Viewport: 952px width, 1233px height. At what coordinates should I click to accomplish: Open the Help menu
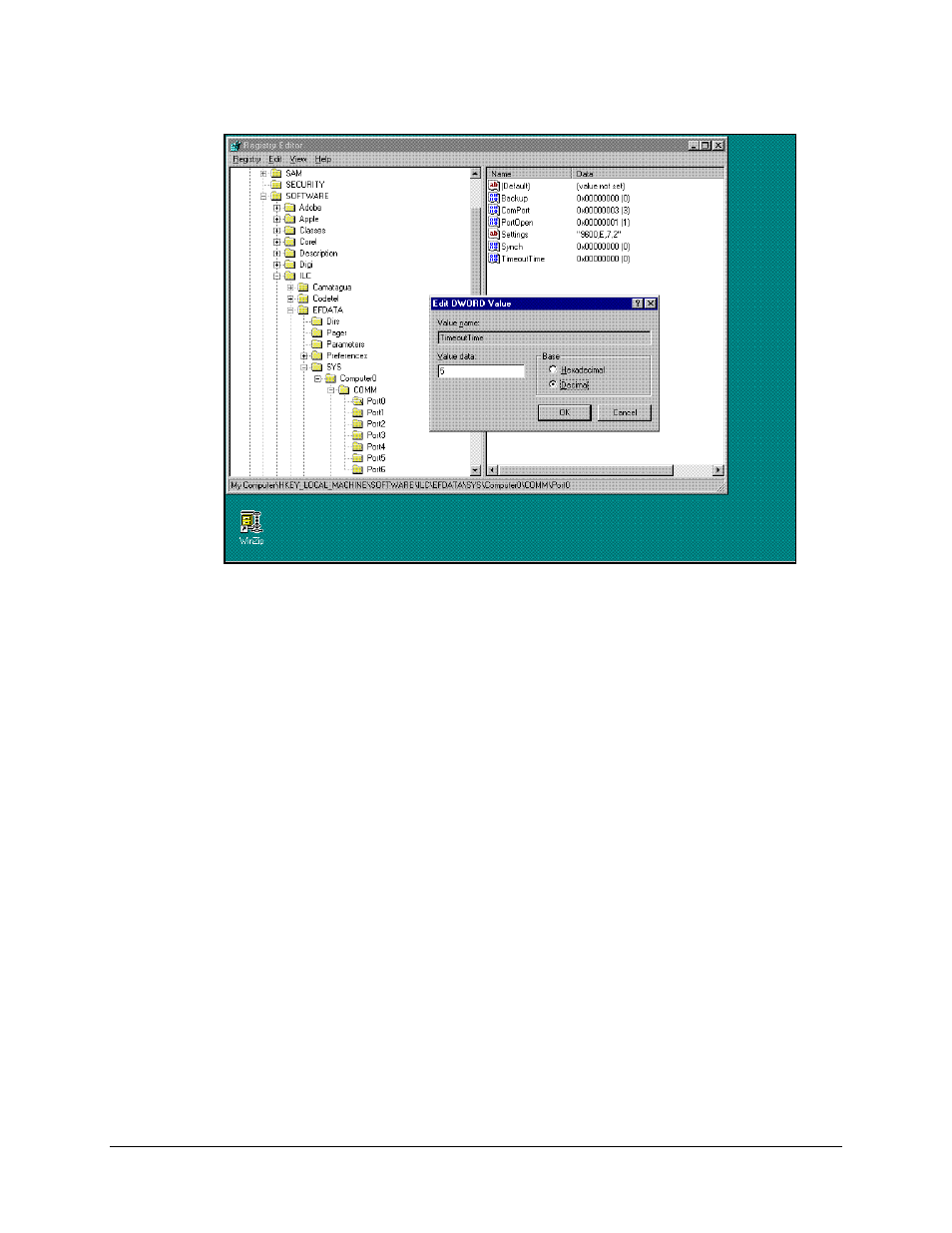323,159
